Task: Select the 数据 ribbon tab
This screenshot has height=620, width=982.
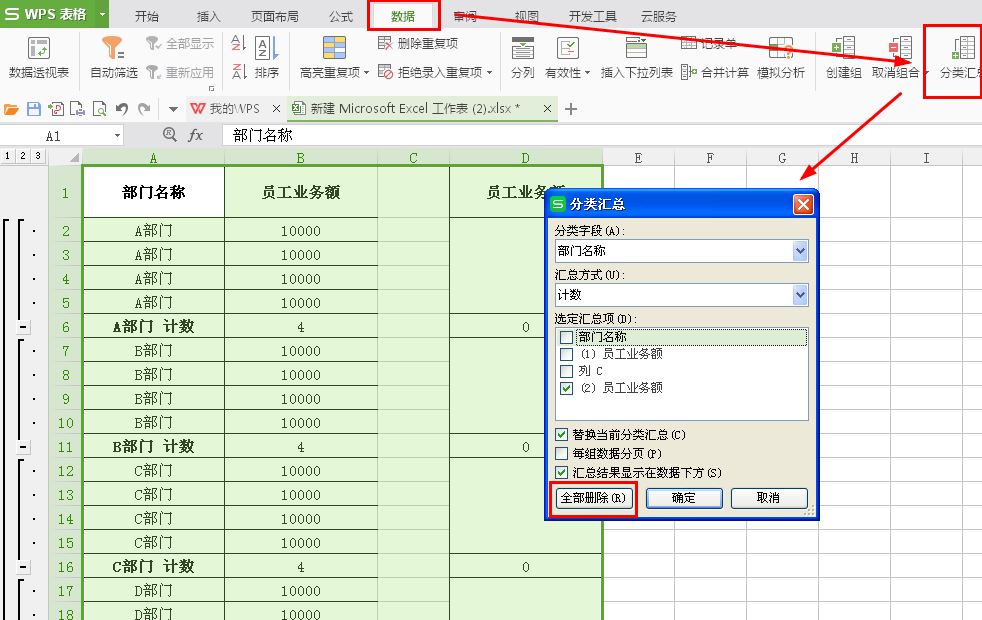Action: tap(403, 16)
